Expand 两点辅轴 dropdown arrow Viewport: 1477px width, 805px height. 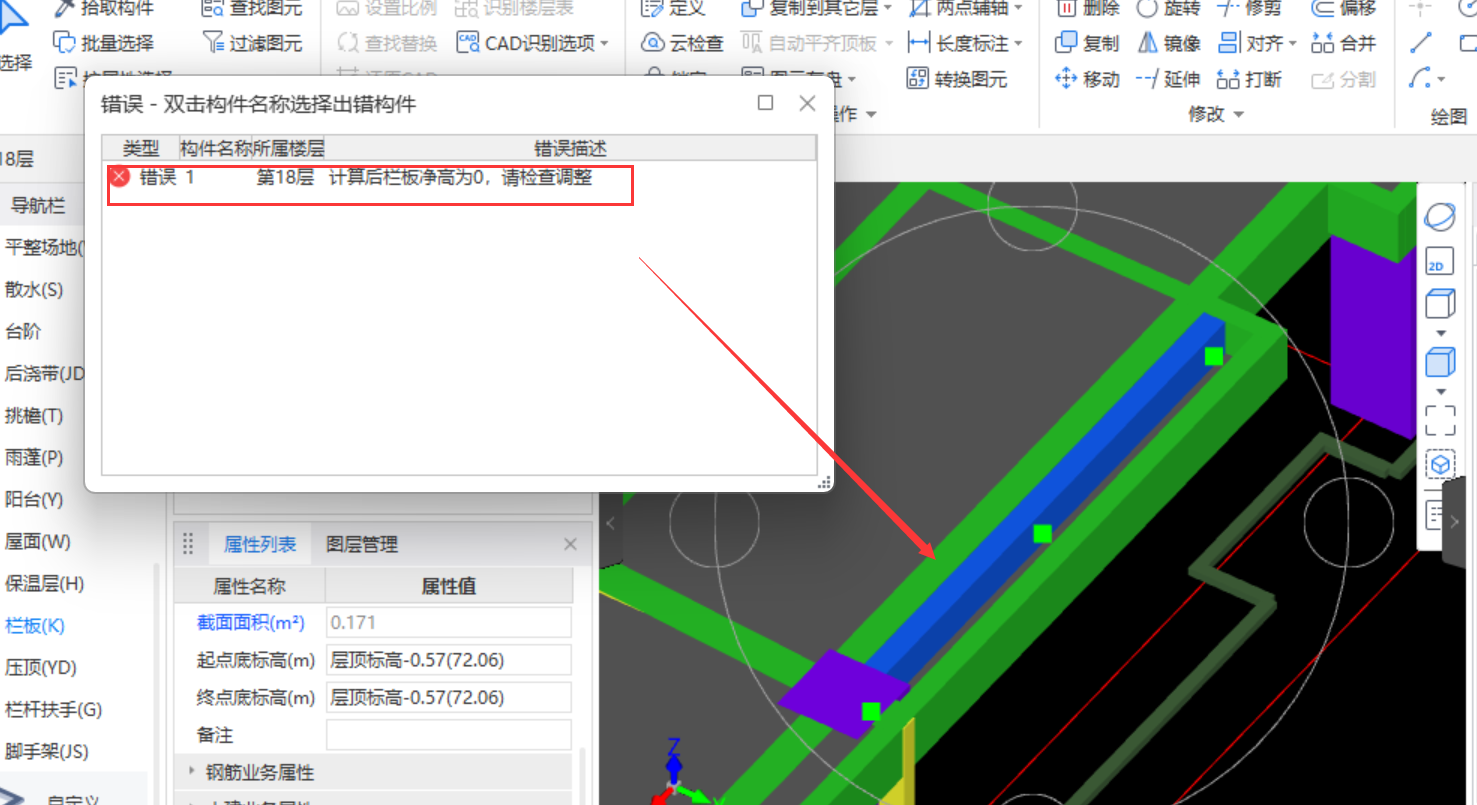point(1018,8)
